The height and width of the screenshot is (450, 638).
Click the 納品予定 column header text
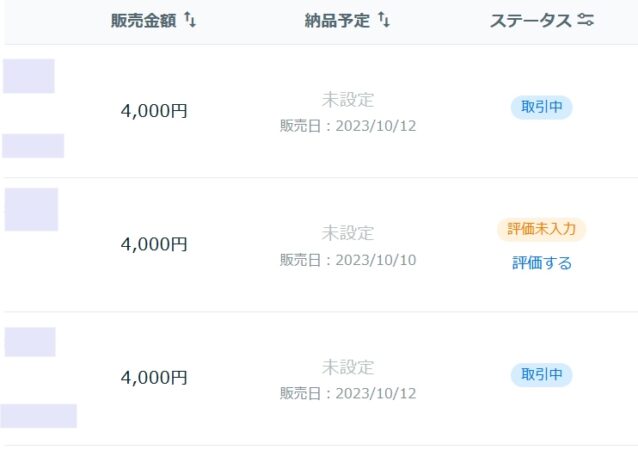(337, 21)
